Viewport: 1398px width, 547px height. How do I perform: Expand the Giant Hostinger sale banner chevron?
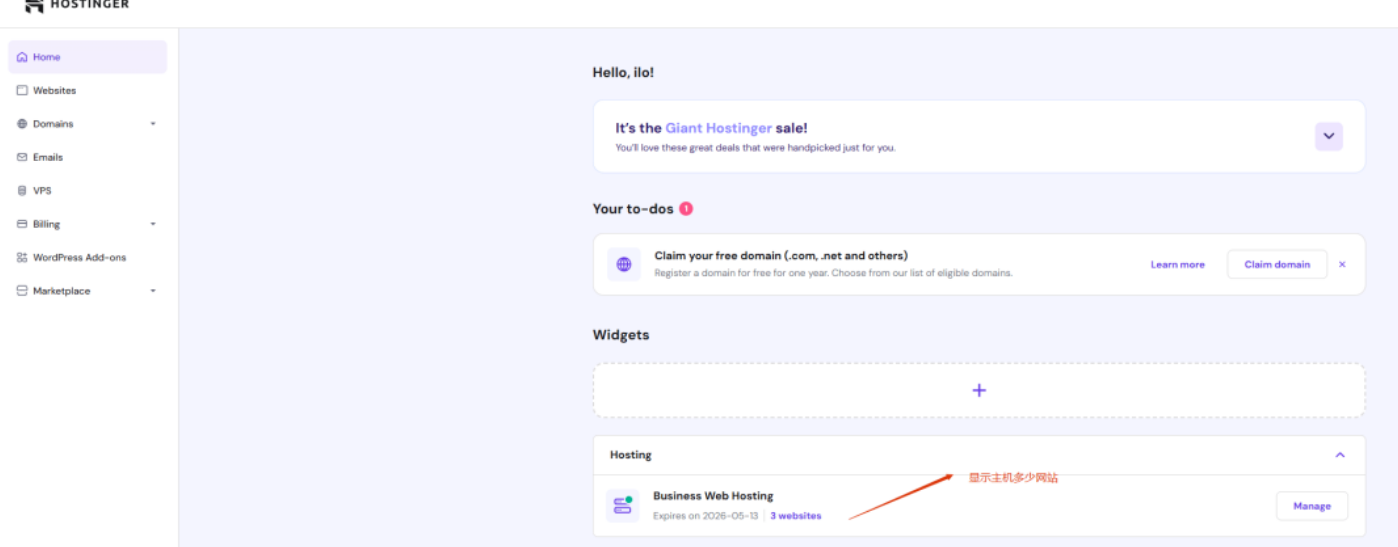1328,136
